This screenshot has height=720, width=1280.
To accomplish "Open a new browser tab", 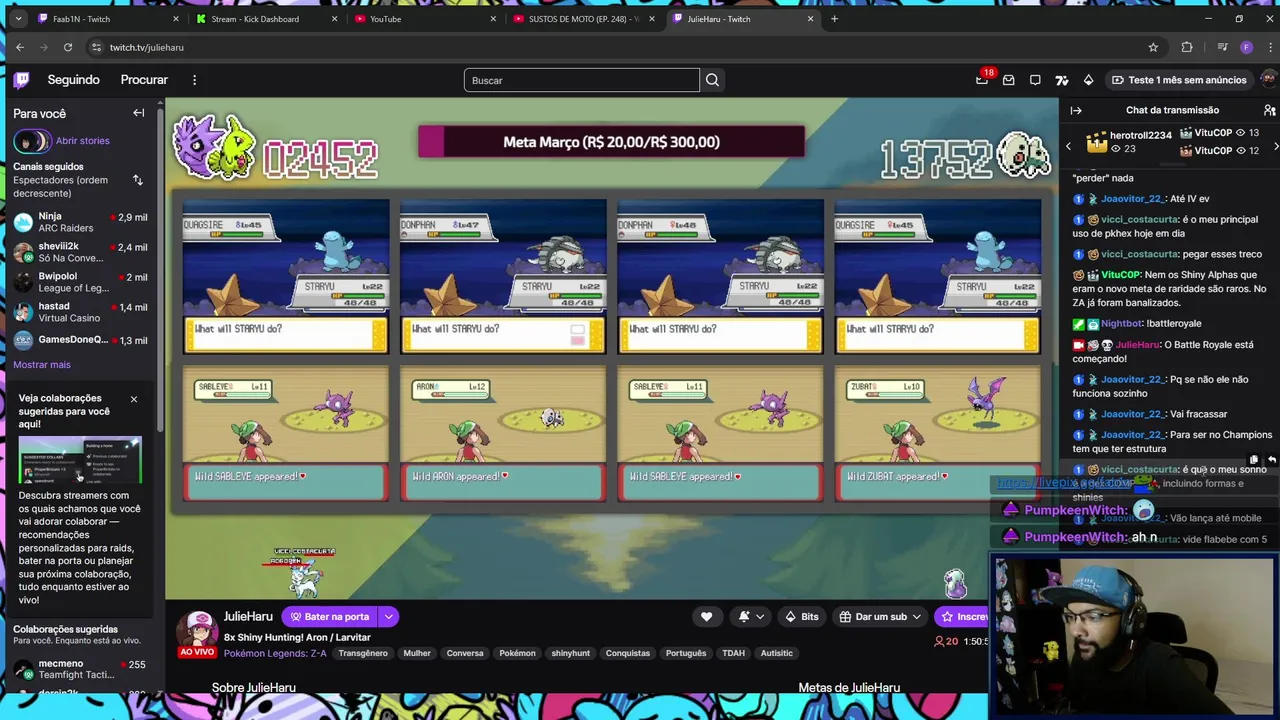I will click(x=834, y=18).
